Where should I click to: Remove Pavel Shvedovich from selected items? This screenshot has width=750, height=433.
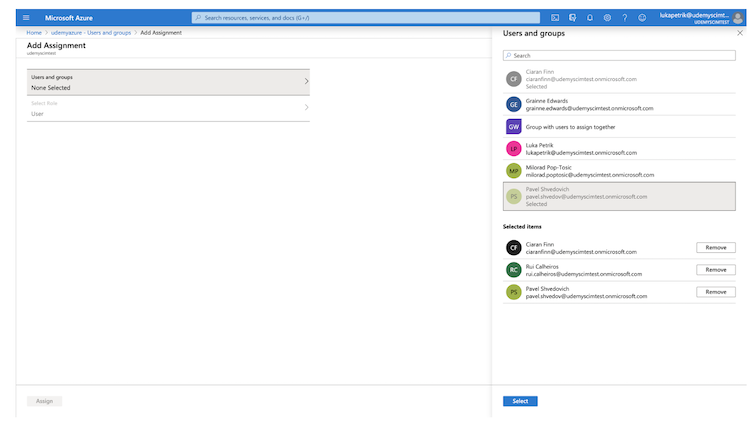715,292
